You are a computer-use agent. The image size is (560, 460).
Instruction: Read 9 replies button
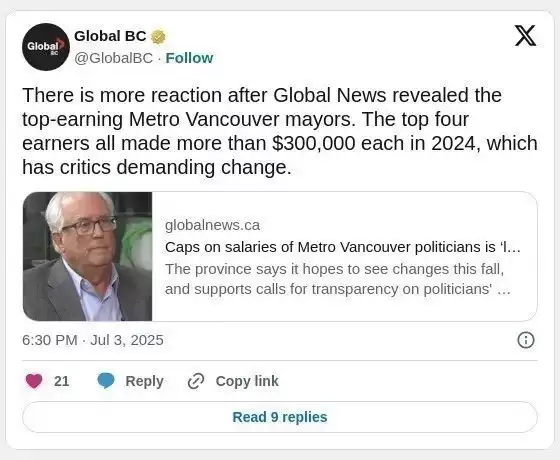click(x=280, y=417)
